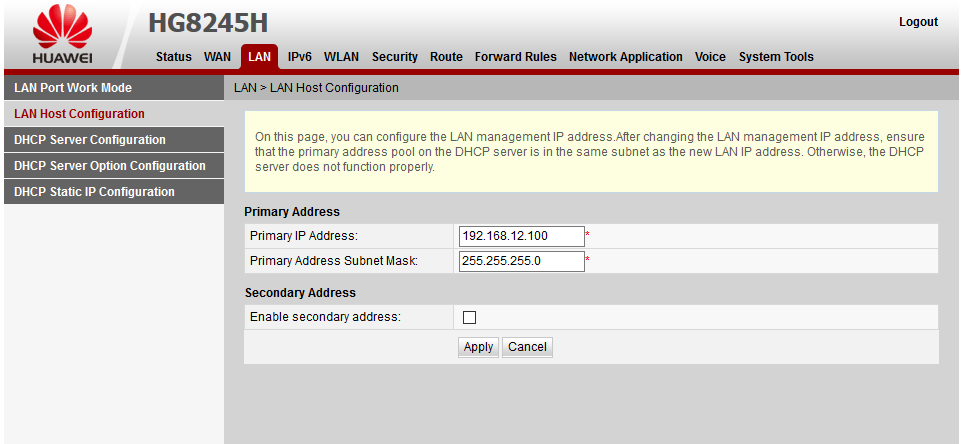This screenshot has width=961, height=444.
Task: Open the Forward Rules tab
Action: [x=516, y=57]
